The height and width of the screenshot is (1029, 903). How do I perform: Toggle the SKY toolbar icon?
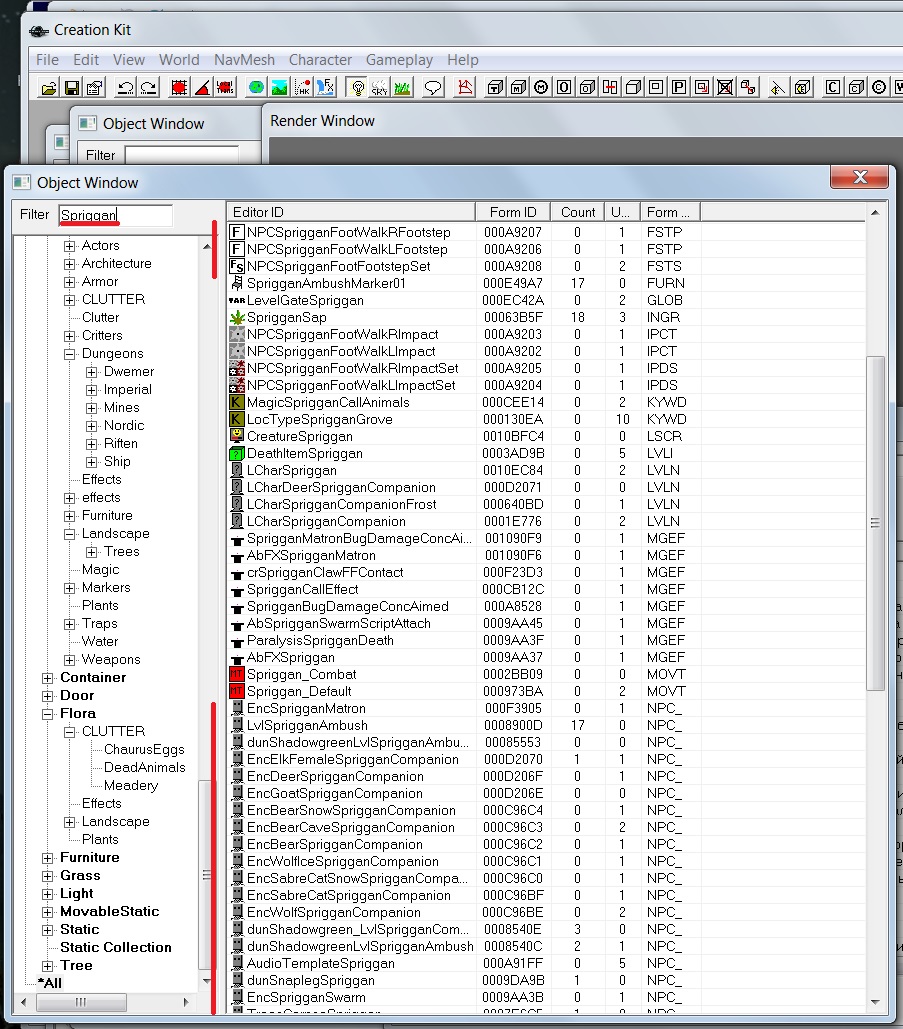tap(380, 87)
